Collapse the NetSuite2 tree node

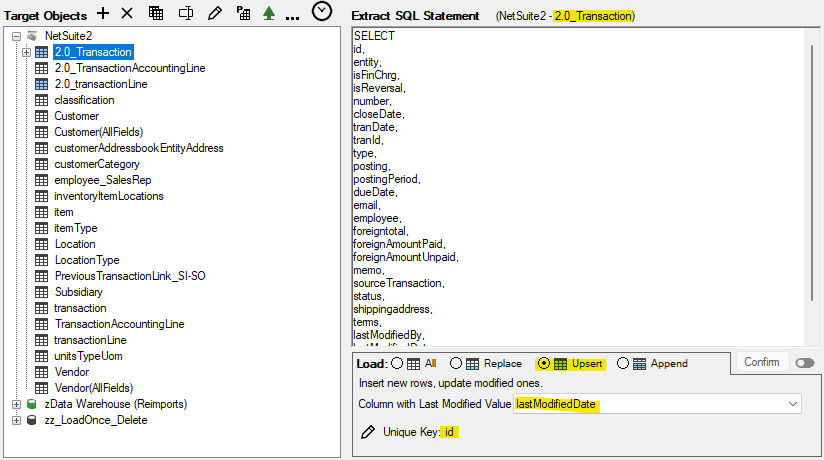click(17, 36)
